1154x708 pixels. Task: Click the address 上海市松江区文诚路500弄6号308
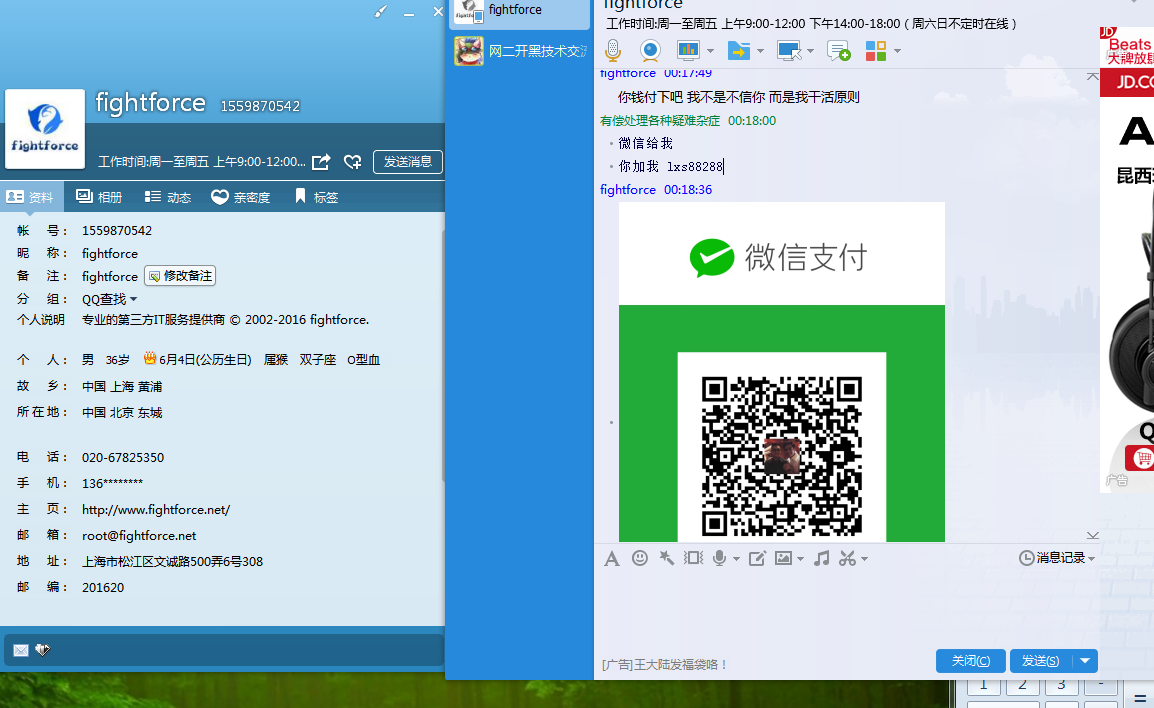click(x=172, y=562)
